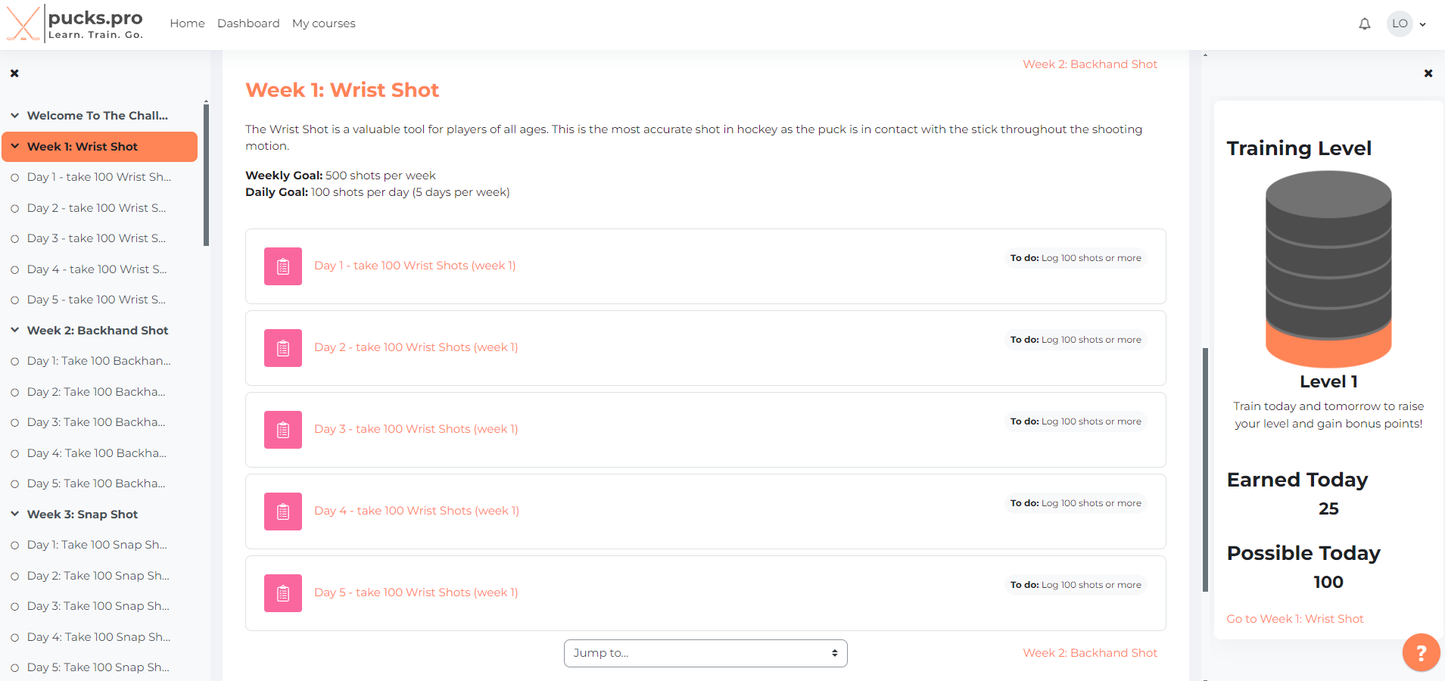Go to Dashboard in the top navigation
The image size is (1445, 681).
point(248,23)
